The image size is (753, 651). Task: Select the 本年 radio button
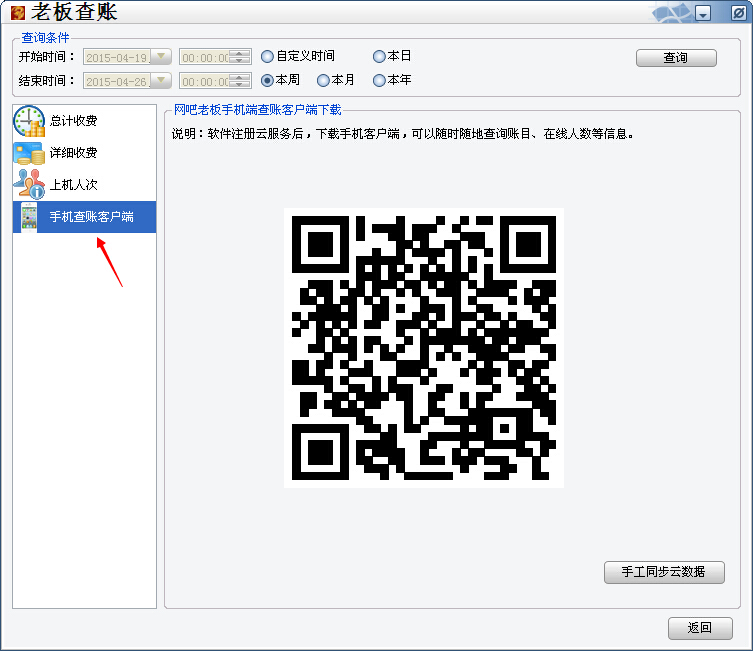click(379, 80)
